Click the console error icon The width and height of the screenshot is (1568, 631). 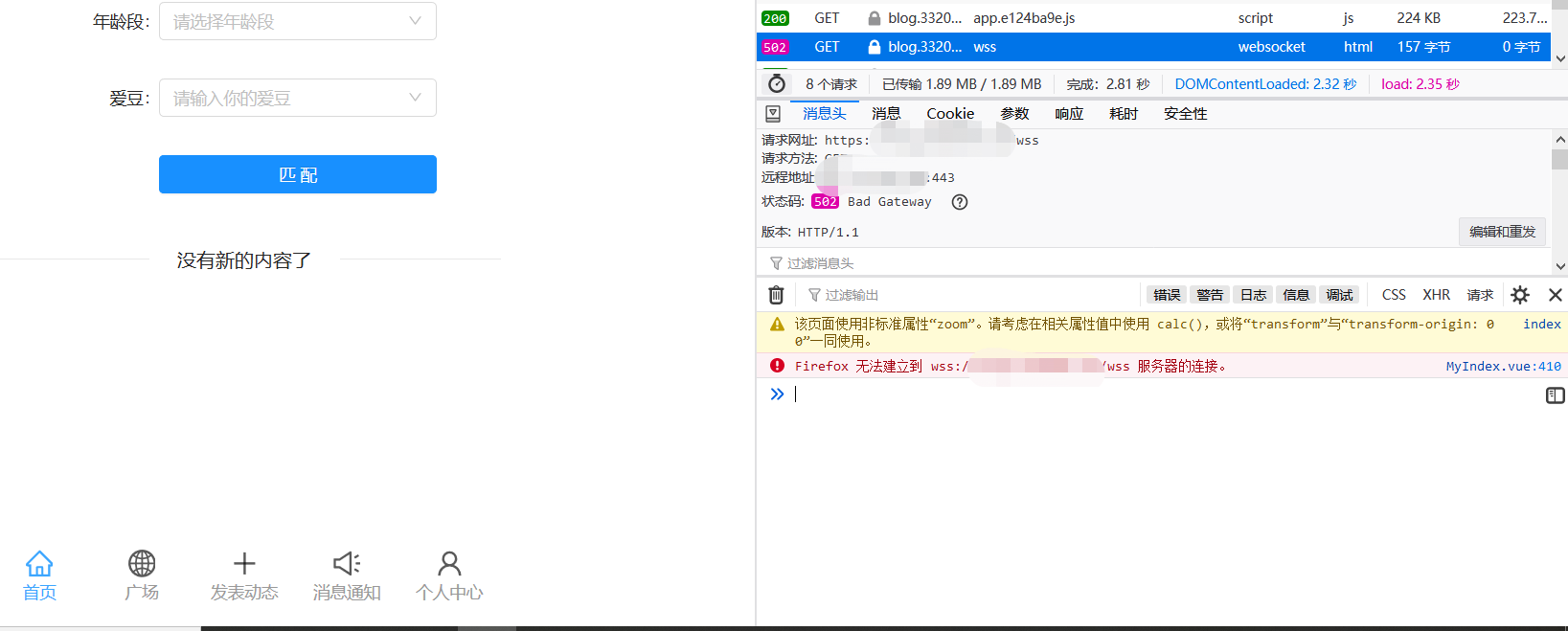(777, 366)
